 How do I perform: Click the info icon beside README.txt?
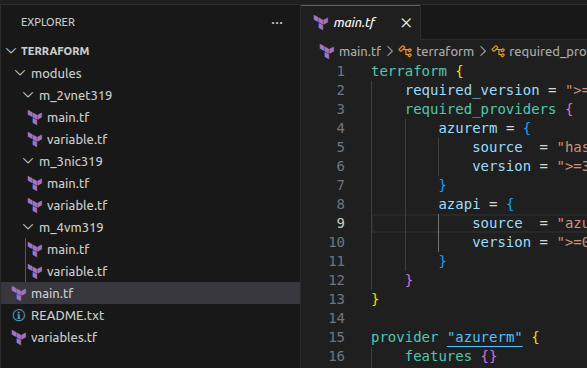tap(19, 316)
